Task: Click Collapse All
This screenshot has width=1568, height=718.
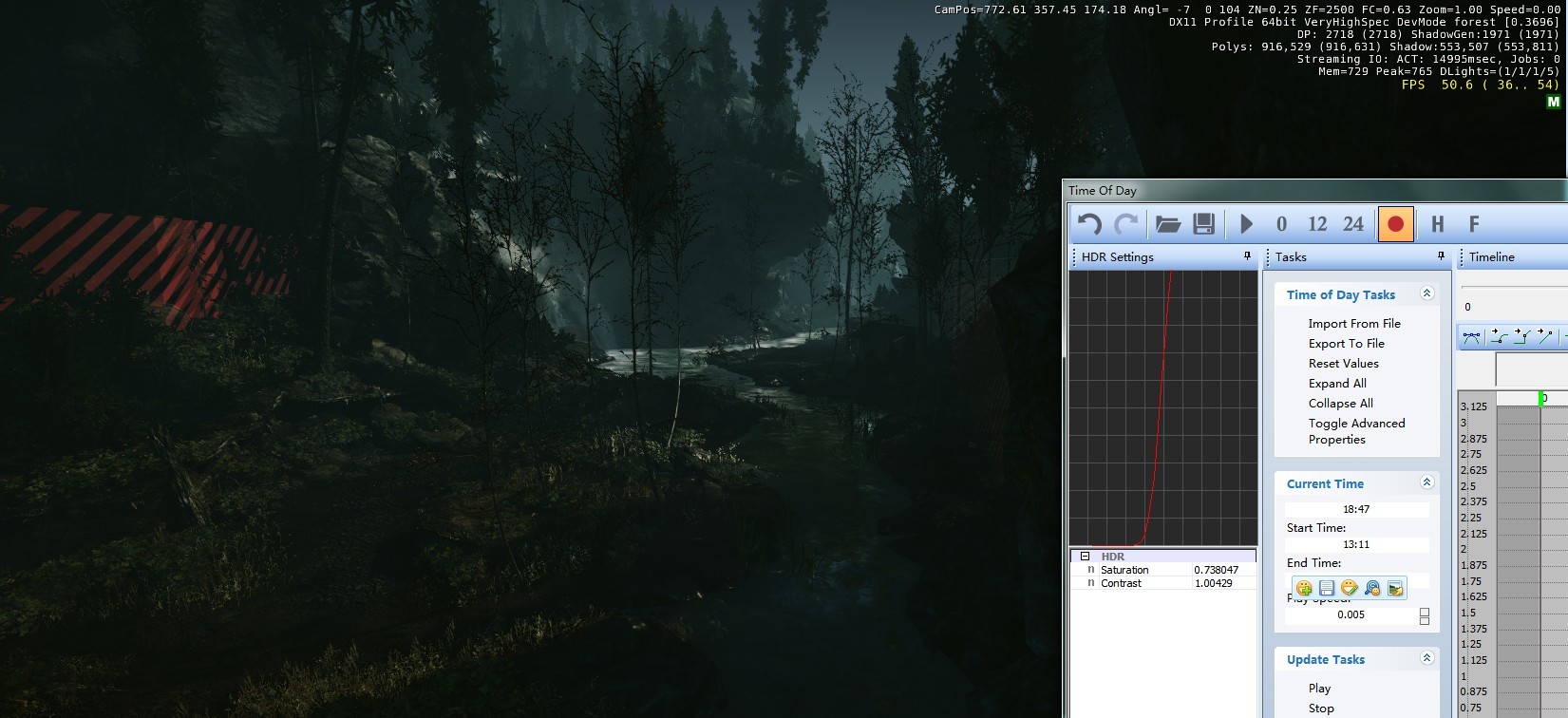Action: [x=1341, y=404]
